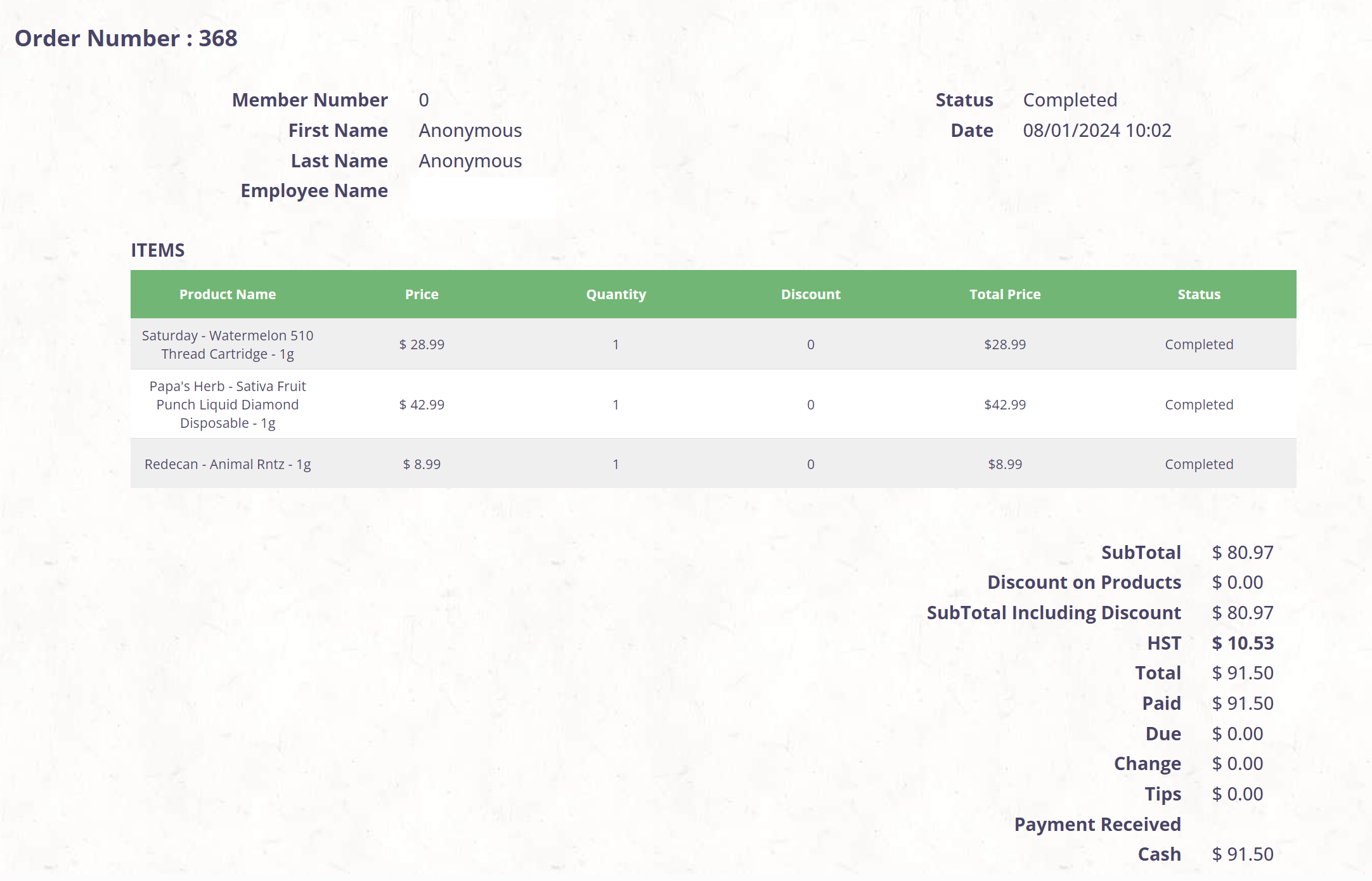Click the Tips label
The image size is (1372, 881).
tap(1163, 794)
